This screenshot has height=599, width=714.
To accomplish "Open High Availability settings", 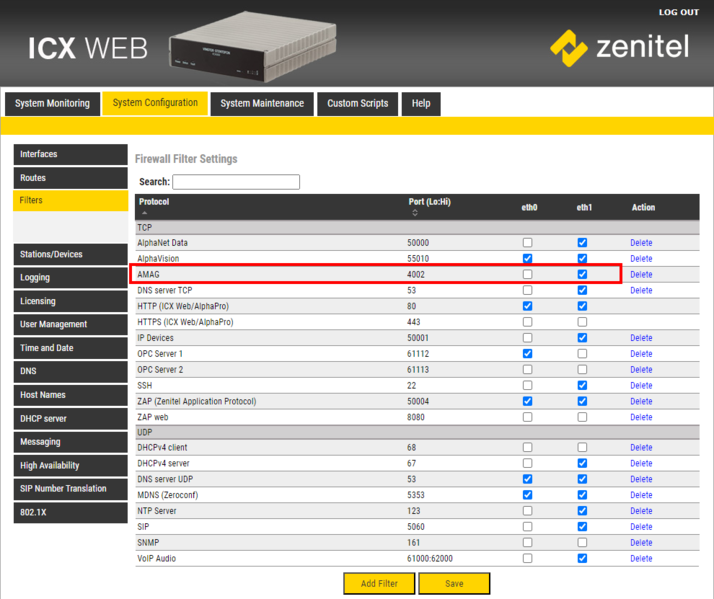I will (71, 466).
